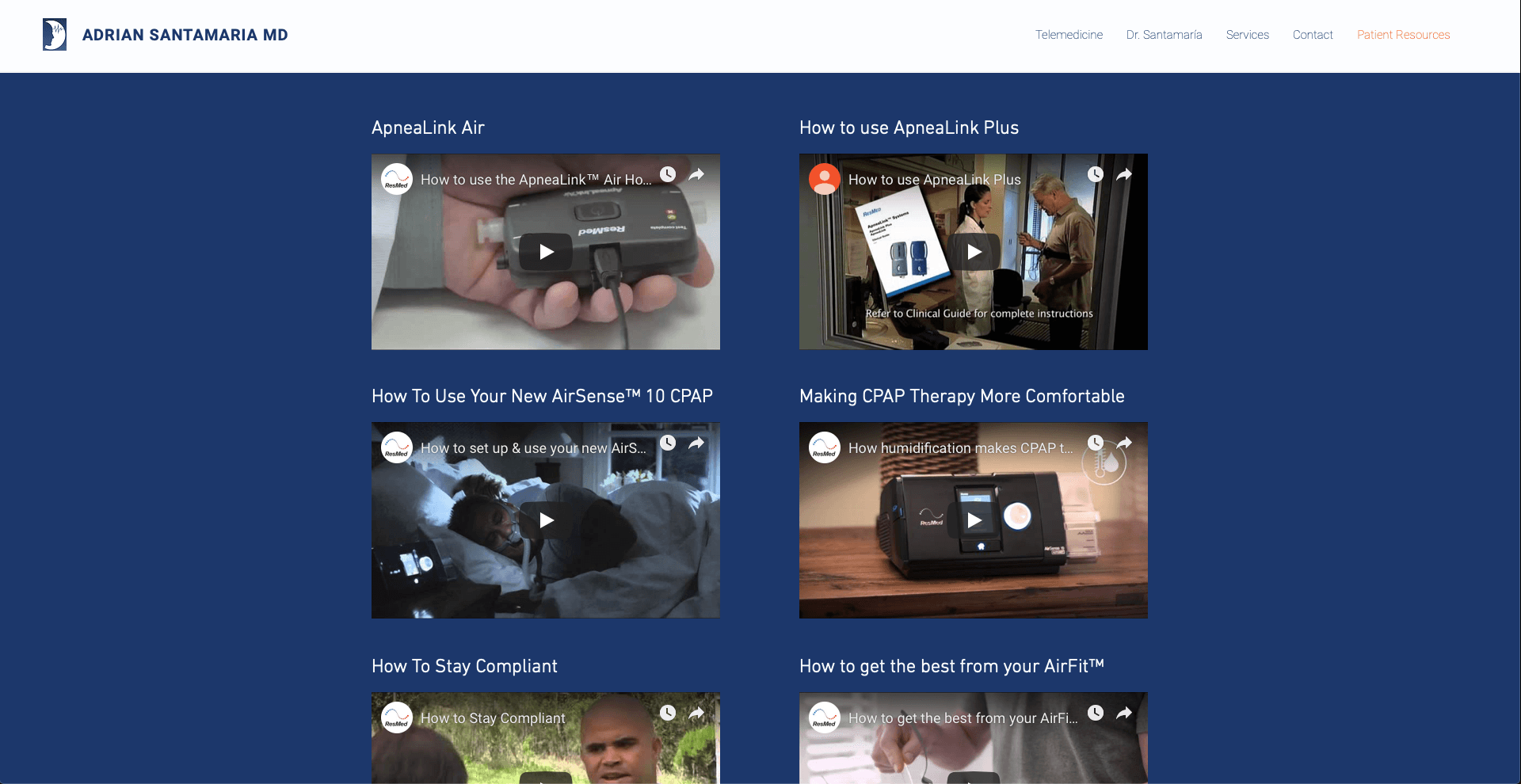The width and height of the screenshot is (1521, 784).
Task: Open the Dr. Santamaría menu item
Action: pyautogui.click(x=1164, y=35)
